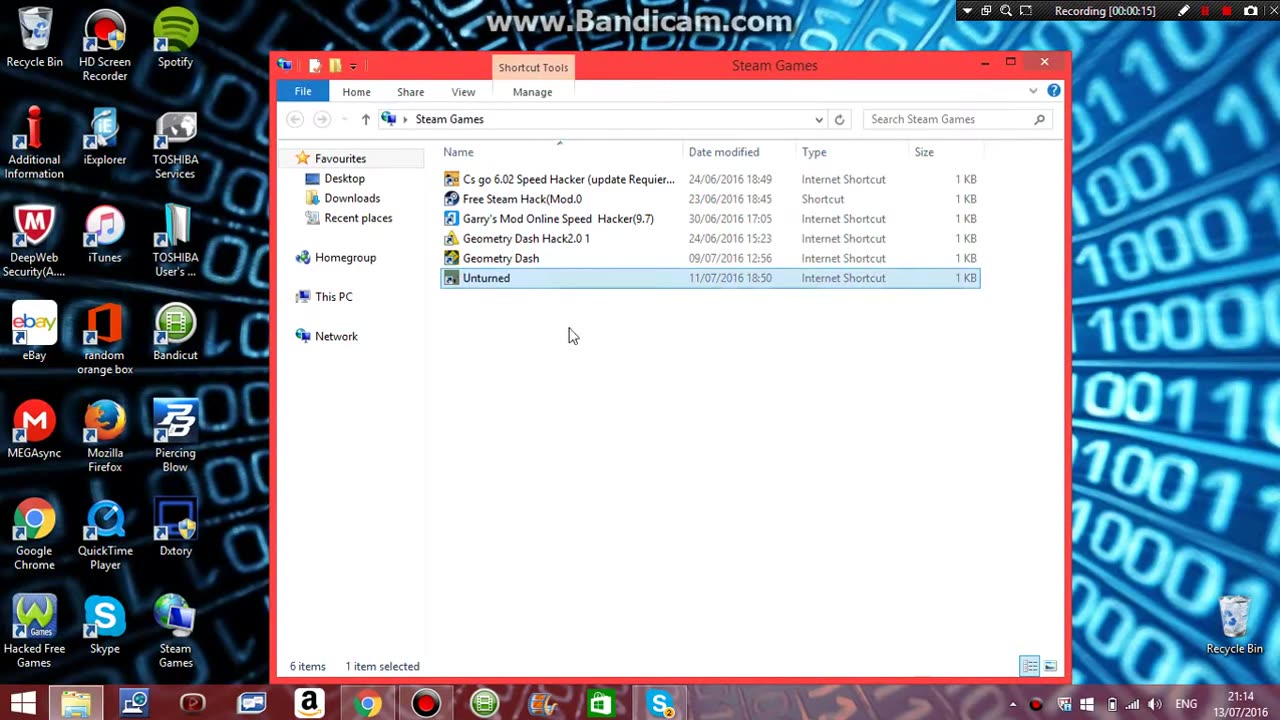Open TOSHIBA Services desktop icon

[x=175, y=144]
